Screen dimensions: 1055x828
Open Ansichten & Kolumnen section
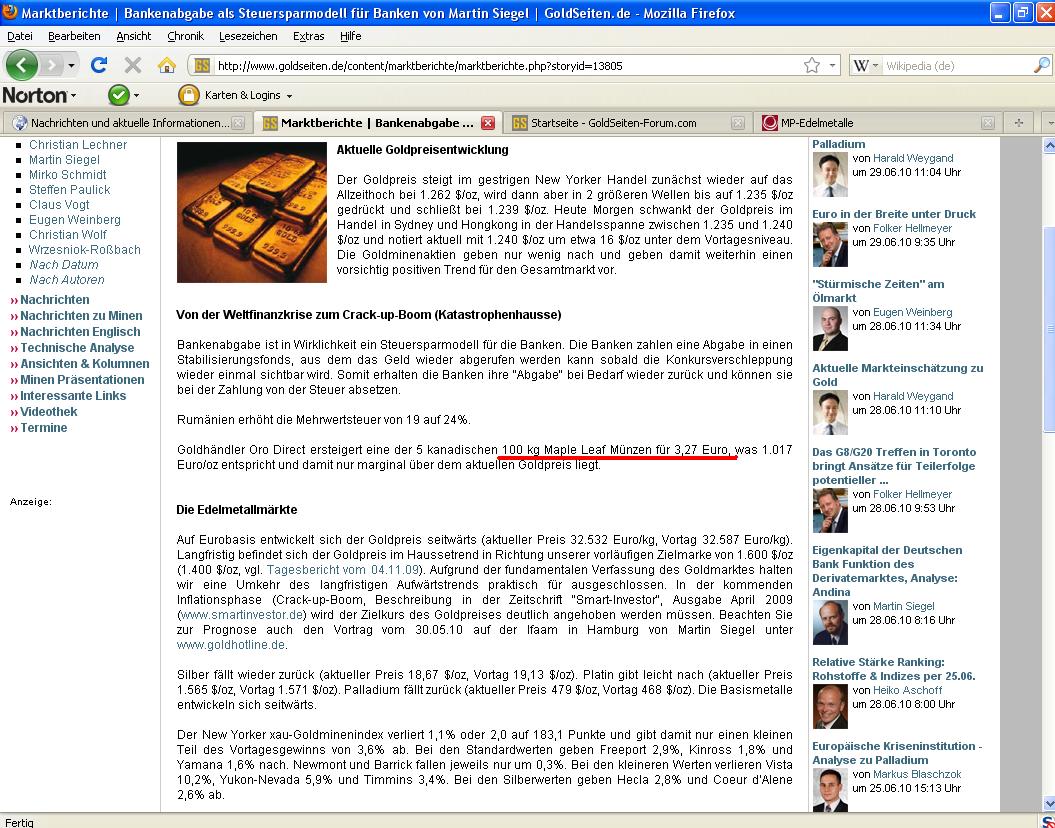[85, 363]
